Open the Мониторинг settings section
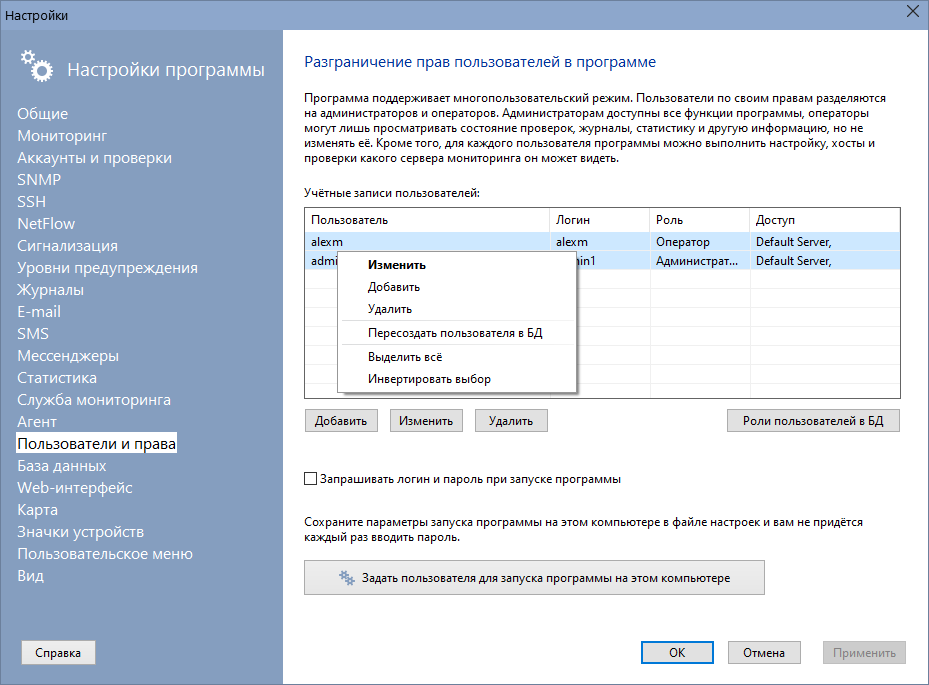The width and height of the screenshot is (929, 685). pyautogui.click(x=62, y=136)
